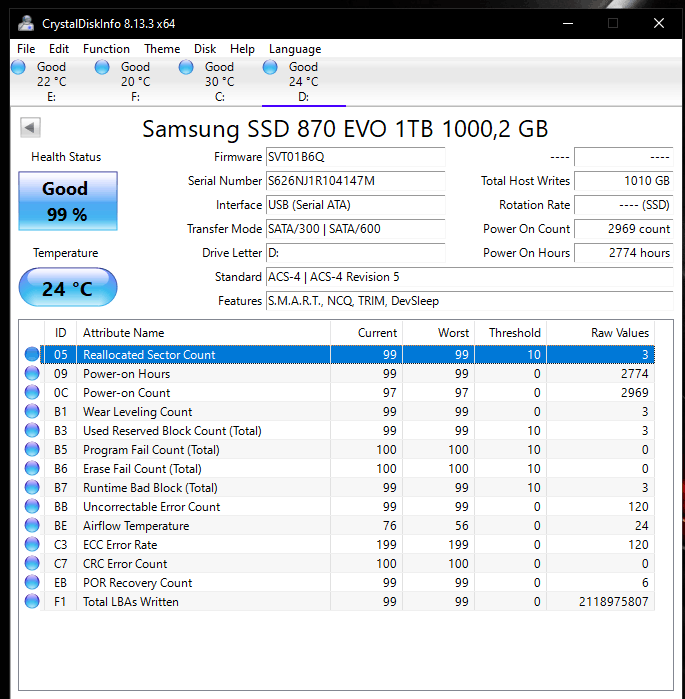The width and height of the screenshot is (685, 699).
Task: Open the Disk menu
Action: [x=205, y=49]
